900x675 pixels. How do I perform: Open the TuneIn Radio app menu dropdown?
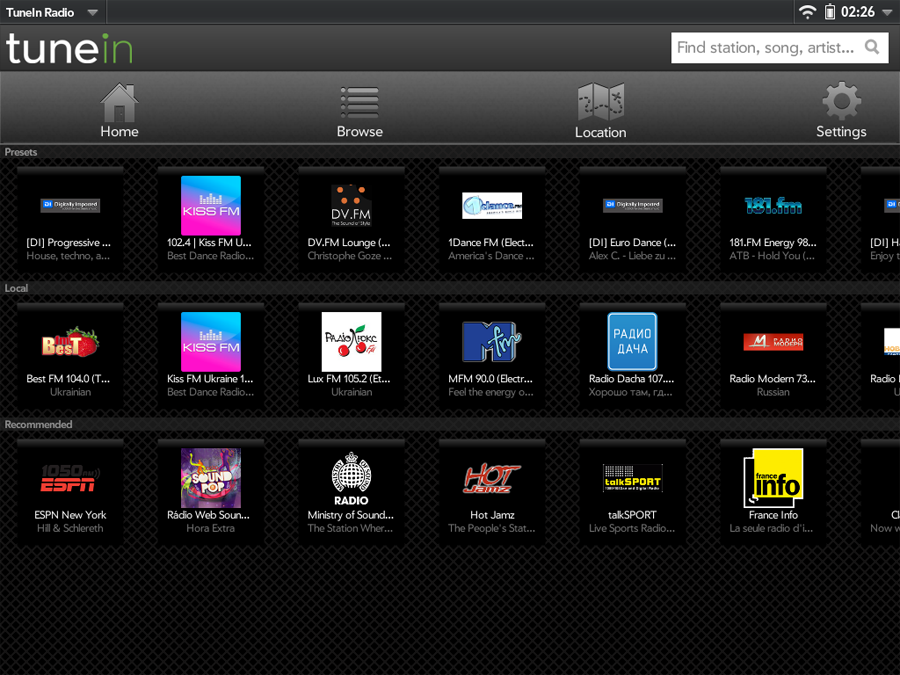pyautogui.click(x=52, y=12)
